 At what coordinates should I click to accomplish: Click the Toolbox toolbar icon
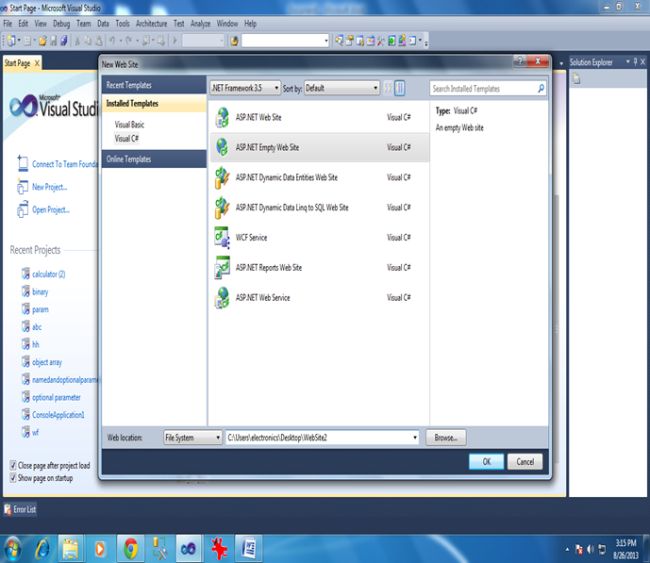[381, 41]
